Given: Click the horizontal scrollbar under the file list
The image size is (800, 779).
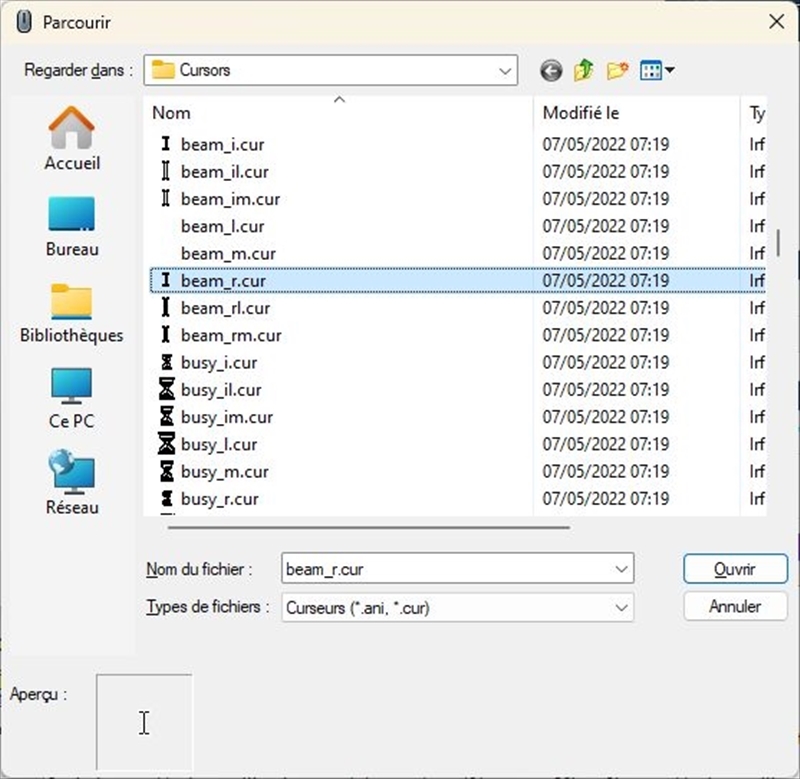Looking at the screenshot, I should coord(368,526).
